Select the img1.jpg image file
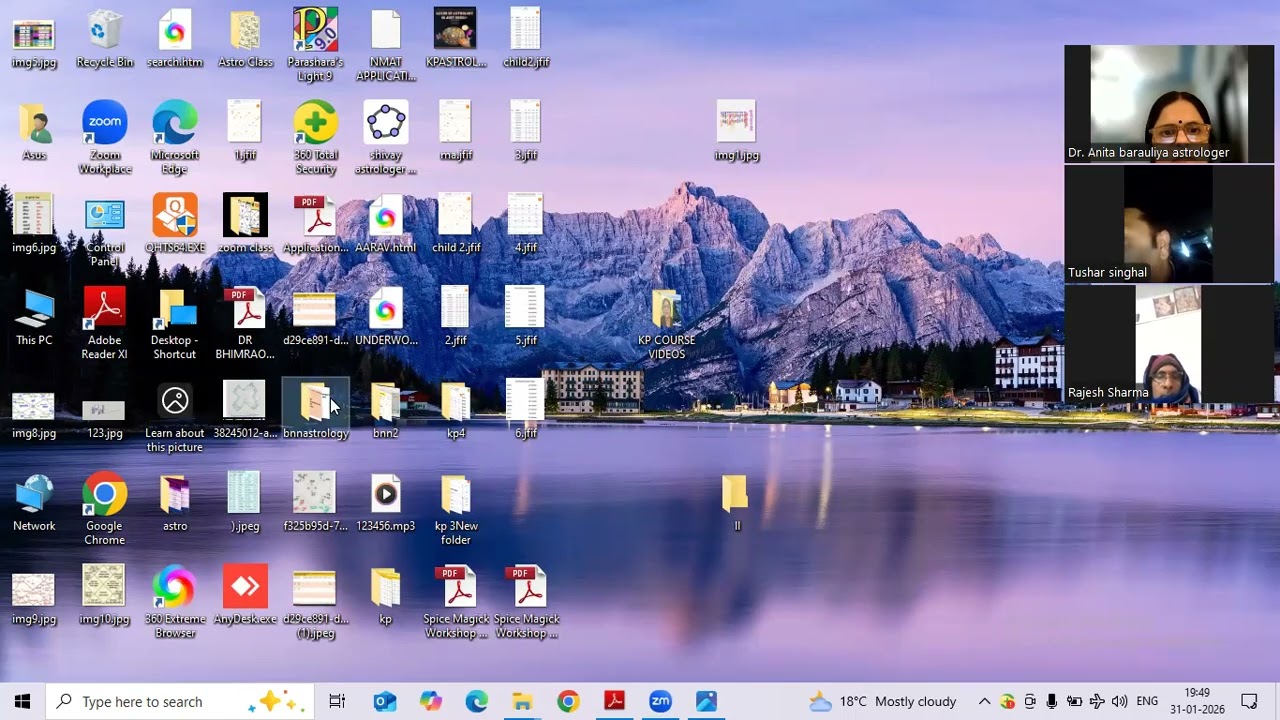The image size is (1280, 720). click(x=737, y=131)
